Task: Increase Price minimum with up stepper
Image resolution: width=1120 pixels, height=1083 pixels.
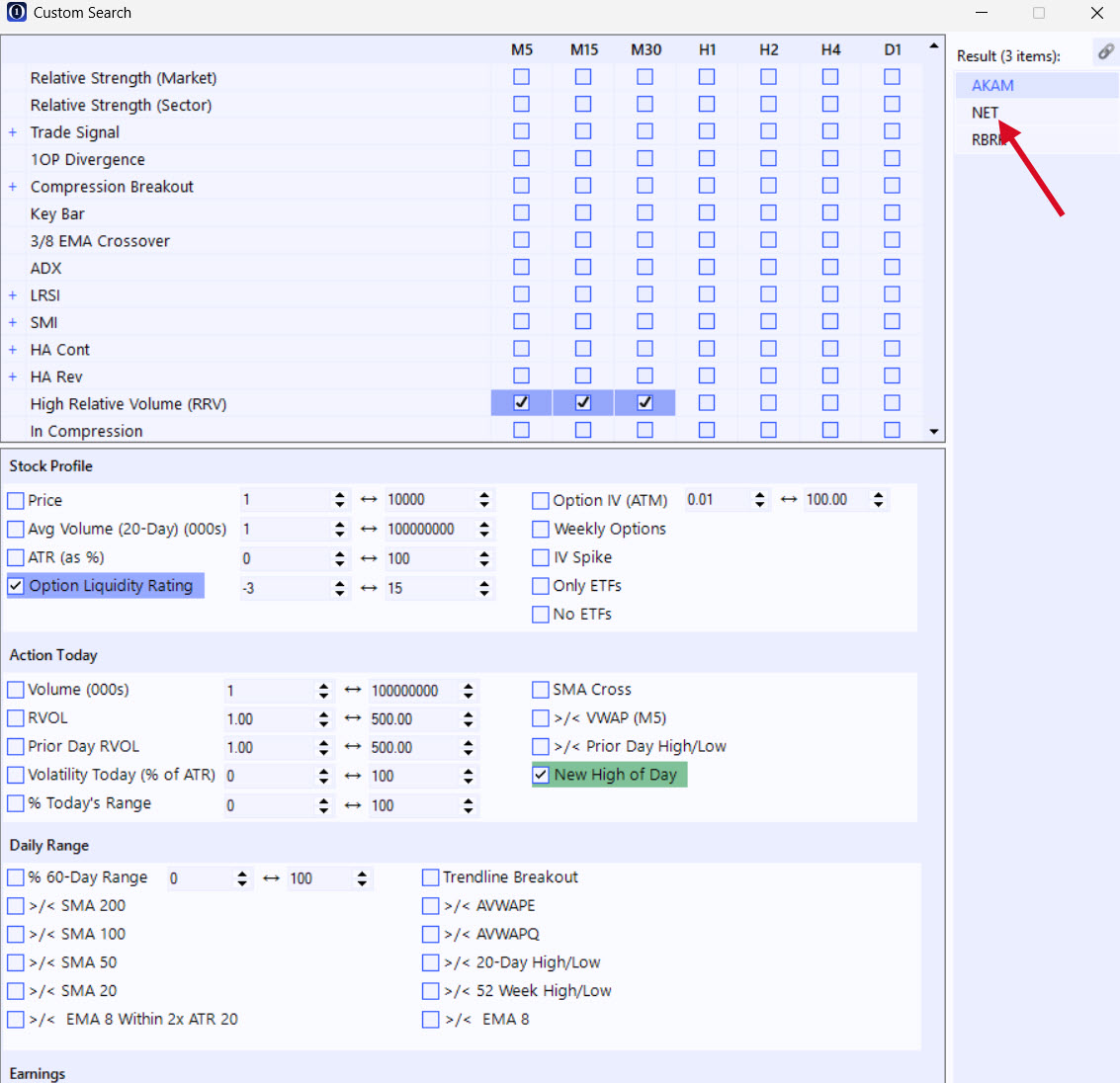Action: click(340, 495)
